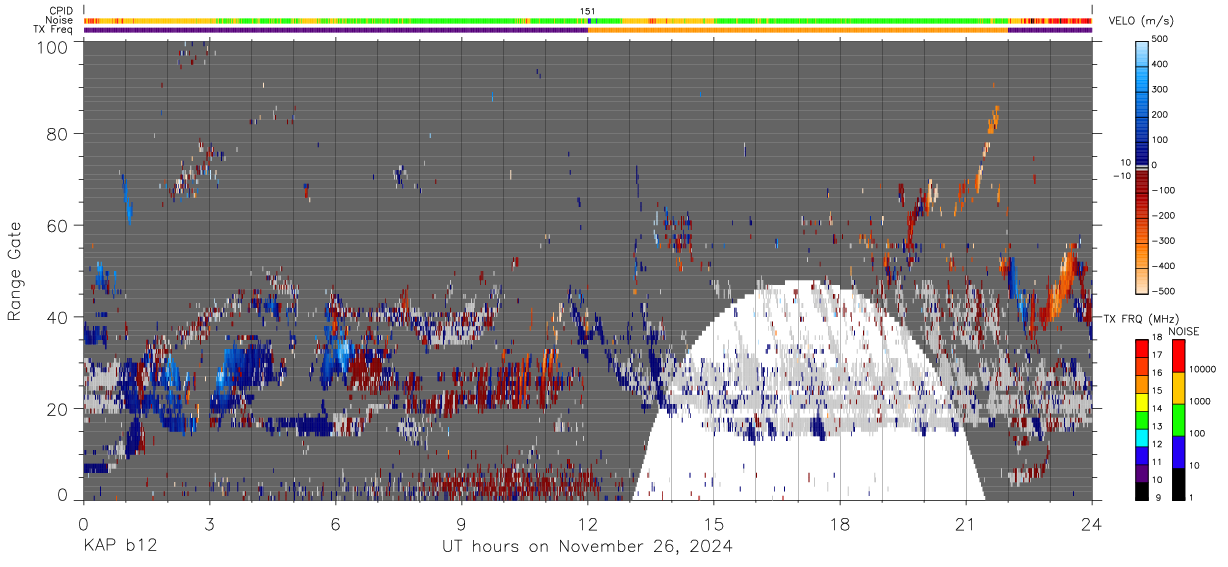Click the 151 CPID marker

coord(588,11)
